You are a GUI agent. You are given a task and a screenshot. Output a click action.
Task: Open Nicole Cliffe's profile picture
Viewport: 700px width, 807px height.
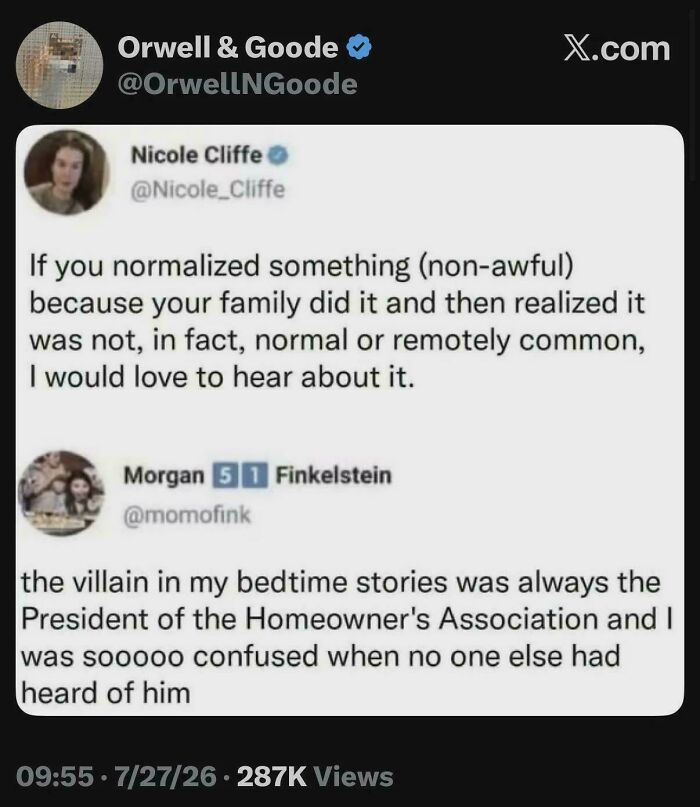[x=66, y=172]
